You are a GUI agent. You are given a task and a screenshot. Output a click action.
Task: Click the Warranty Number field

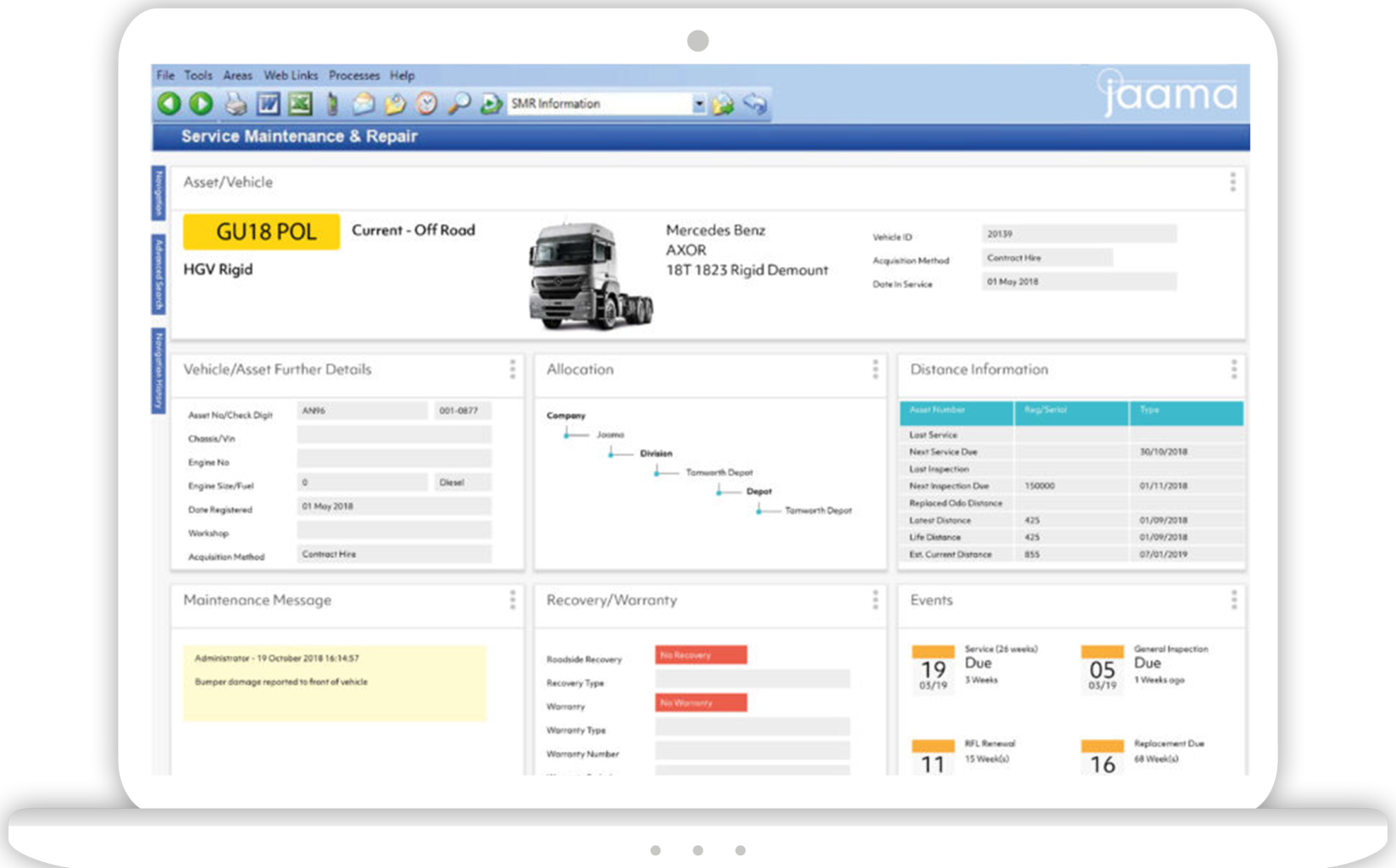[753, 751]
